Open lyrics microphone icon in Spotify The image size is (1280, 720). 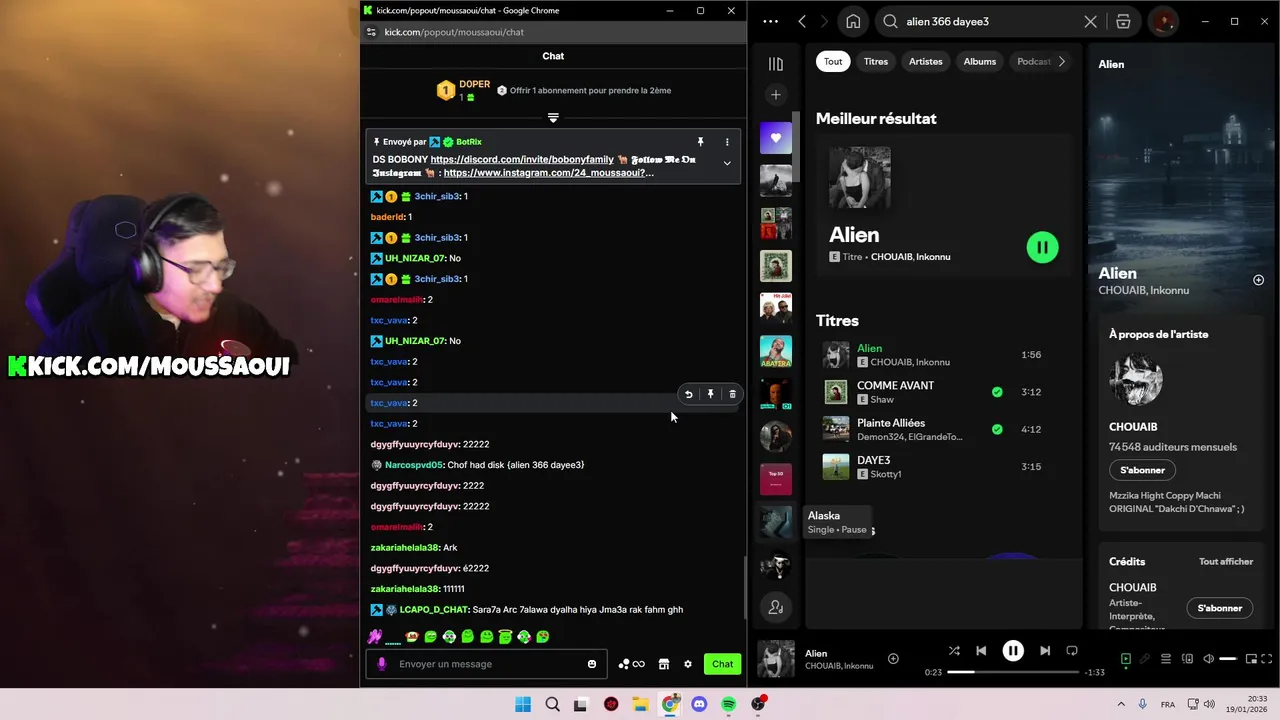pyautogui.click(x=1146, y=659)
